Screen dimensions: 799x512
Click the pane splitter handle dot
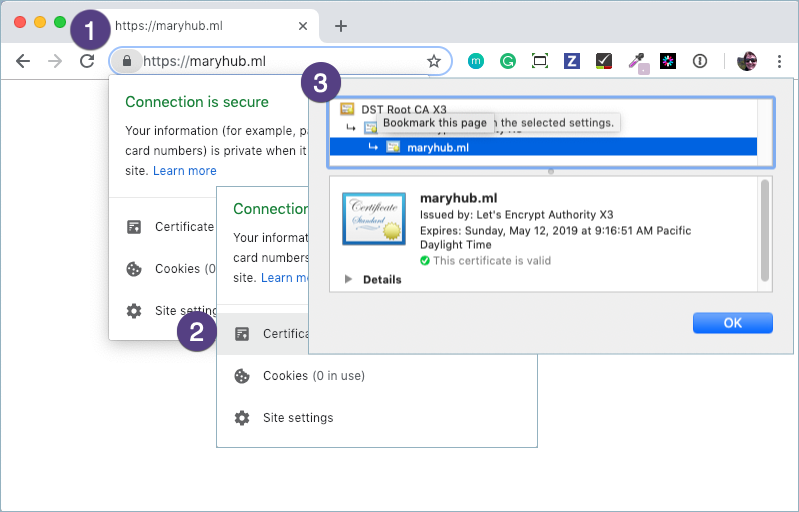click(550, 172)
